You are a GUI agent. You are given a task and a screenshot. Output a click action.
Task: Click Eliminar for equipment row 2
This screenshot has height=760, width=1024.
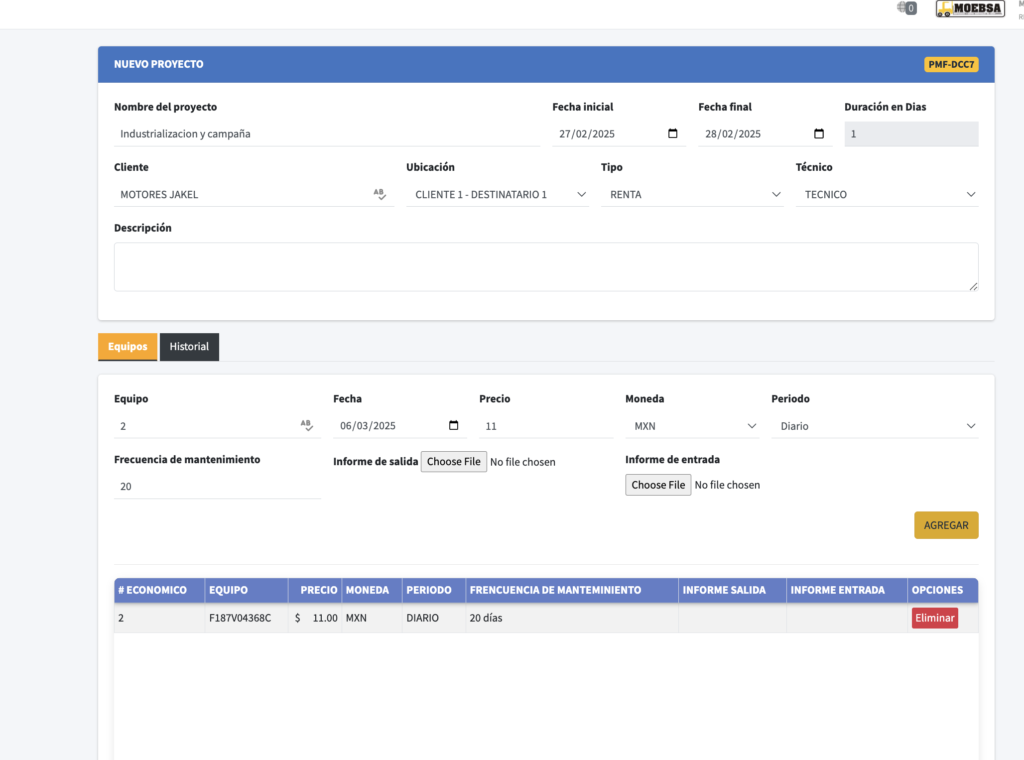click(934, 618)
